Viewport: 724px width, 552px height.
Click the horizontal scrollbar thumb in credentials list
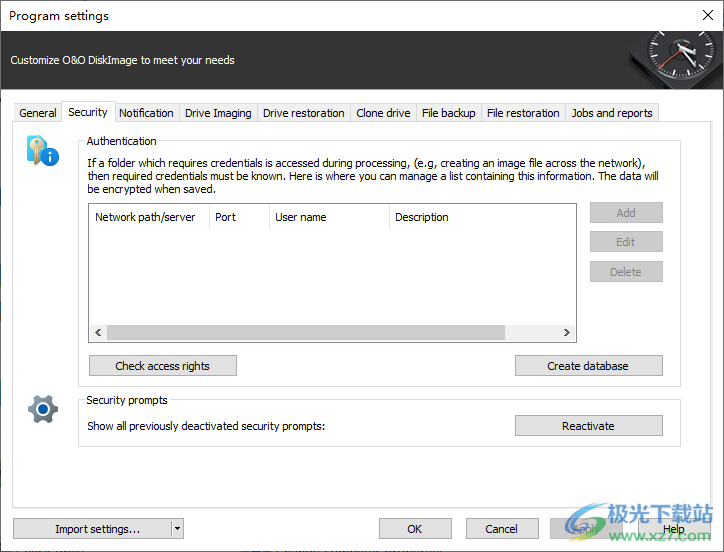[x=306, y=333]
